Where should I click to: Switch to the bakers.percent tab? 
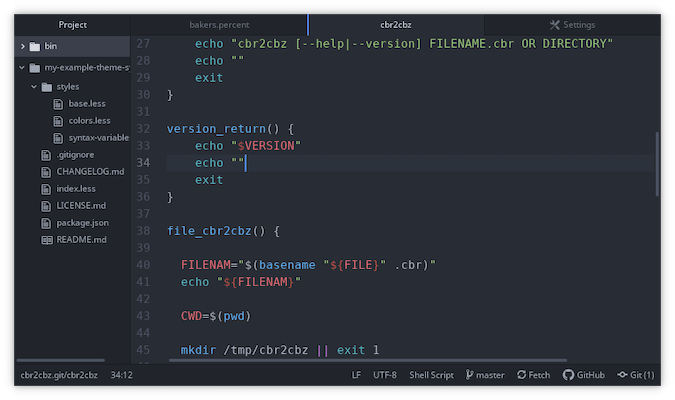(219, 24)
